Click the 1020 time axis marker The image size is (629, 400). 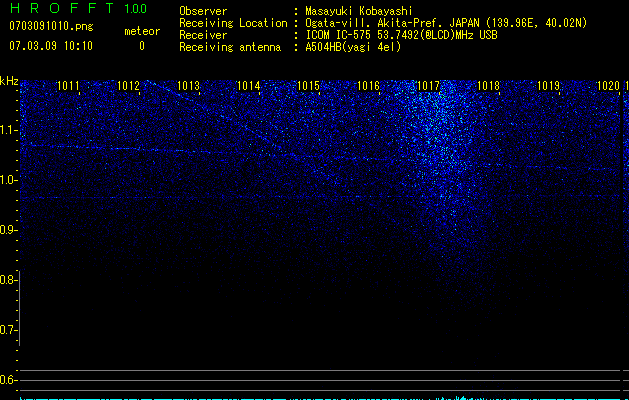point(608,86)
